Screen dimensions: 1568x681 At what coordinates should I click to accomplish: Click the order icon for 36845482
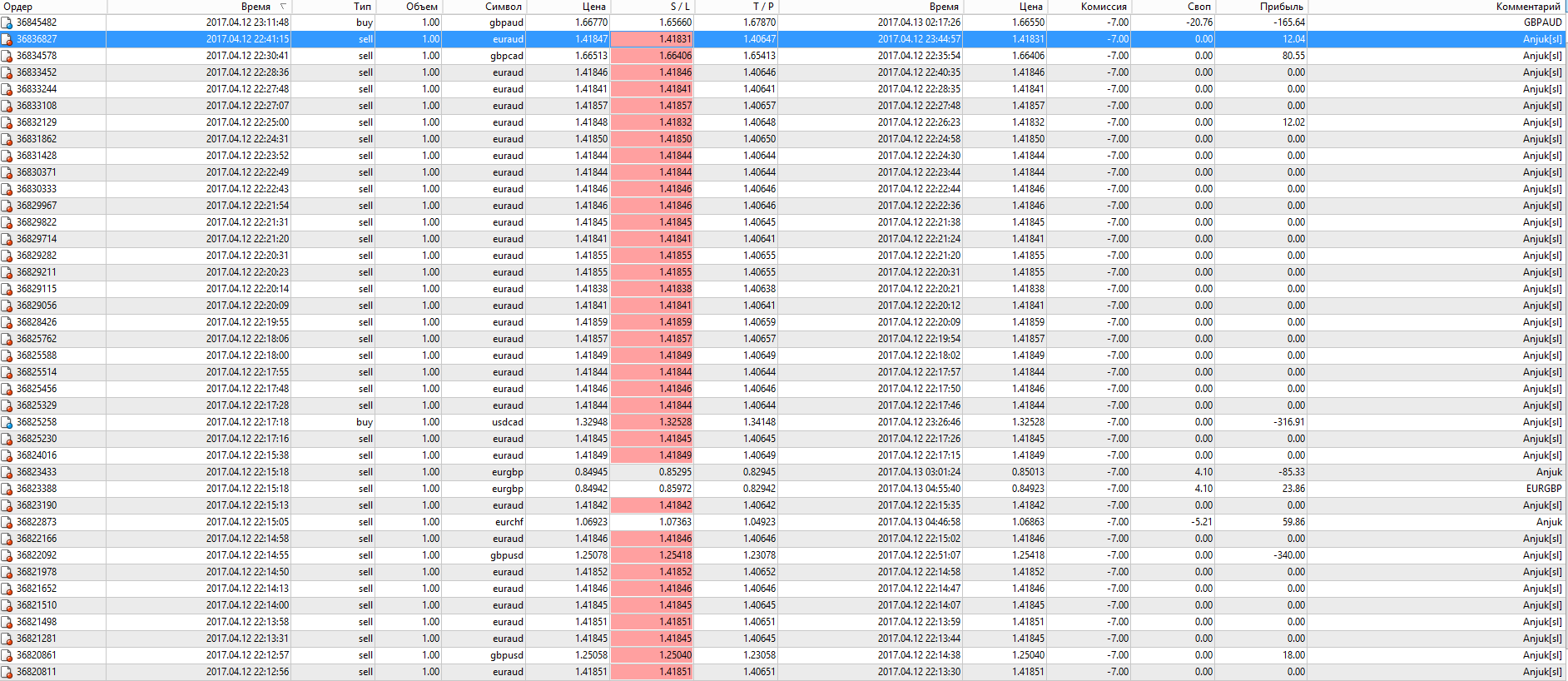pyautogui.click(x=7, y=22)
